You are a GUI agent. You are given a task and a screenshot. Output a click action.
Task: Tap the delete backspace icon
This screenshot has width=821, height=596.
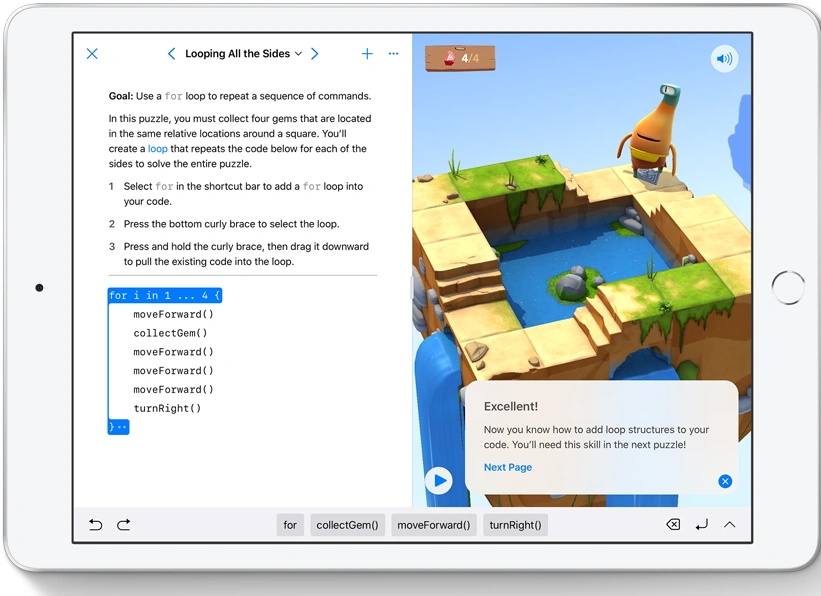tap(673, 524)
